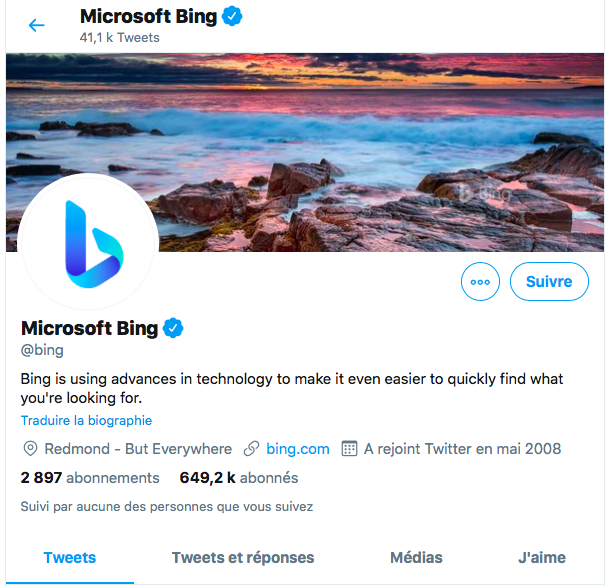Select the Tweets tab
Image resolution: width=607 pixels, height=587 pixels.
pyautogui.click(x=70, y=558)
